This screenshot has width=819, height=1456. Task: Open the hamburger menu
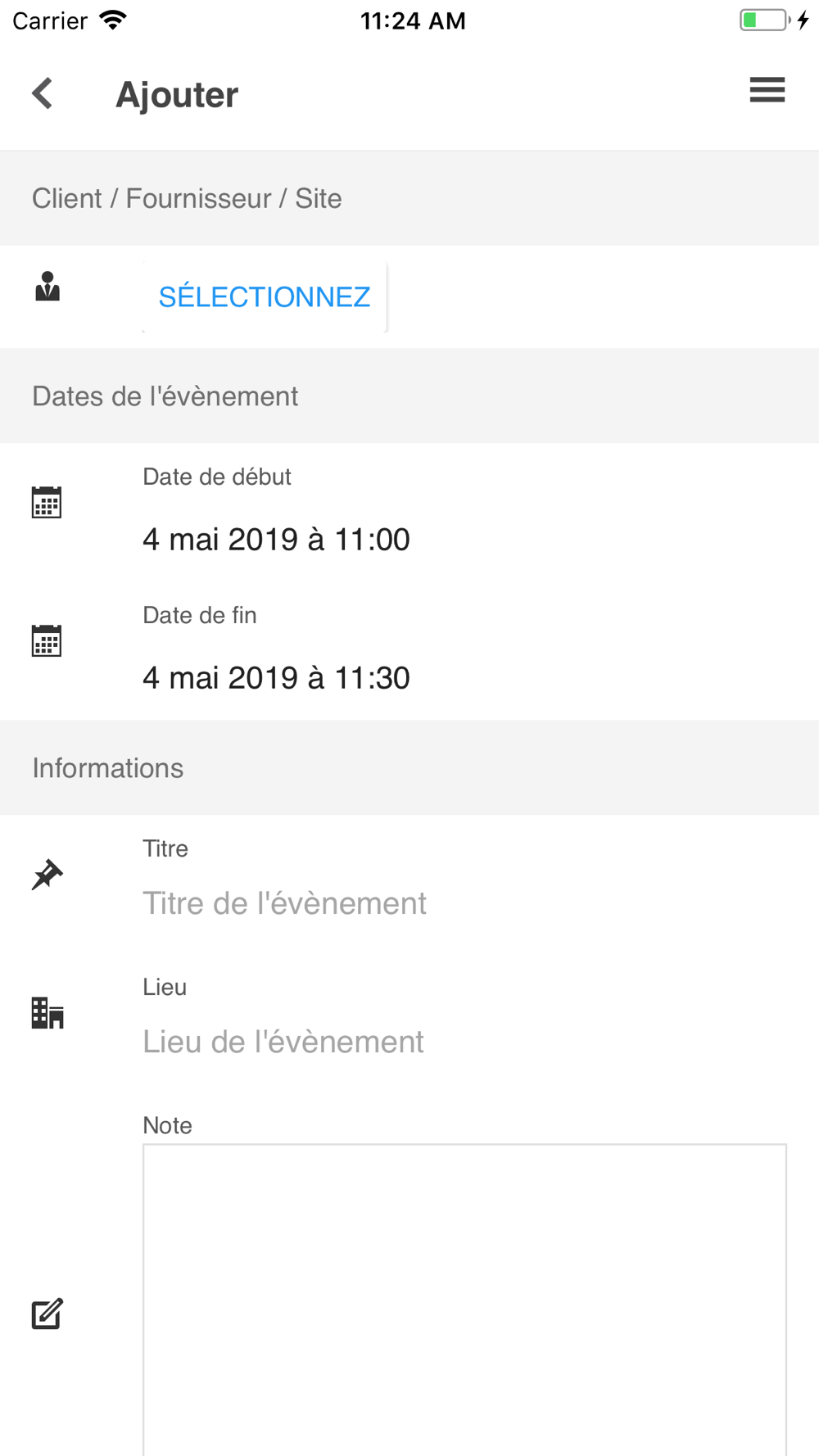pos(767,90)
